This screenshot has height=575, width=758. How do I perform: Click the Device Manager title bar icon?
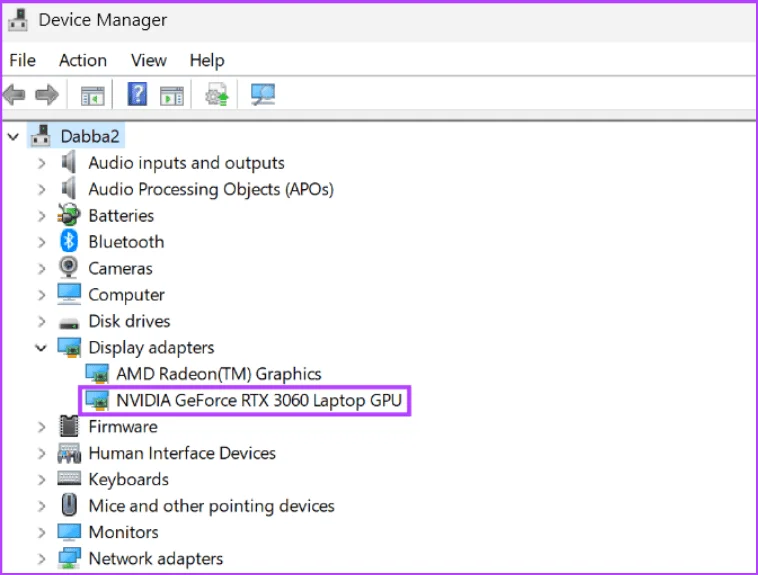click(18, 20)
